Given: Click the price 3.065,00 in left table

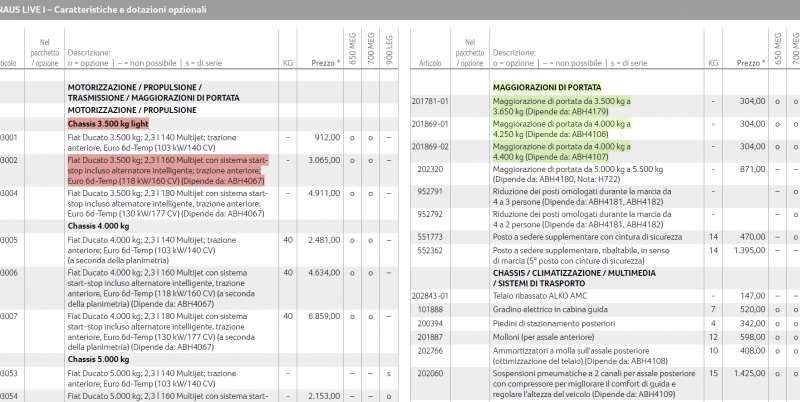Looking at the screenshot, I should [x=324, y=159].
